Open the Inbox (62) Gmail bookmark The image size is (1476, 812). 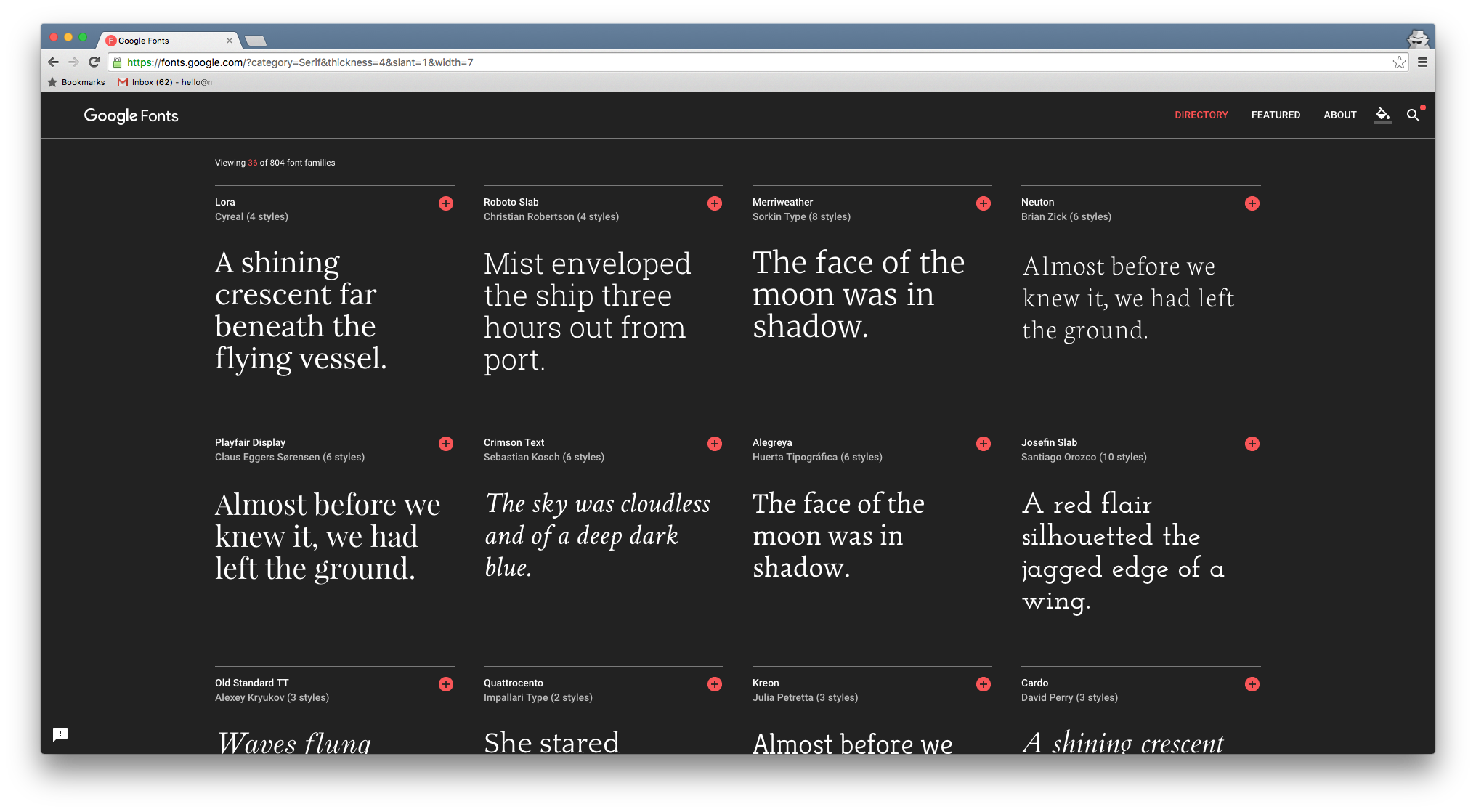click(x=166, y=82)
